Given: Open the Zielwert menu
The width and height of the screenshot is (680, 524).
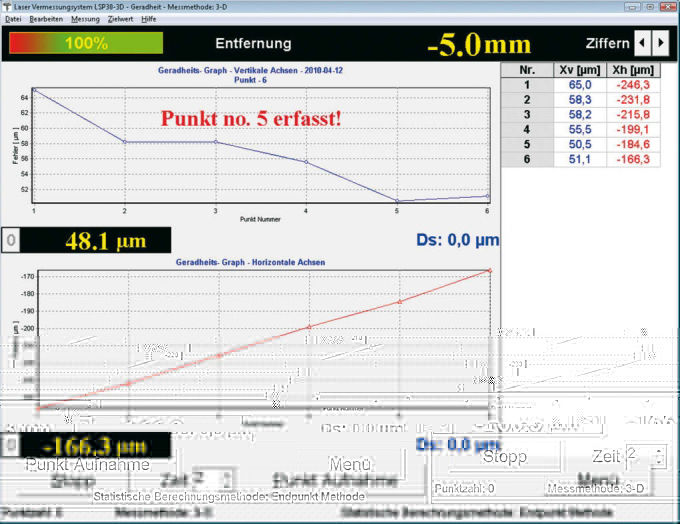Looking at the screenshot, I should pyautogui.click(x=122, y=19).
